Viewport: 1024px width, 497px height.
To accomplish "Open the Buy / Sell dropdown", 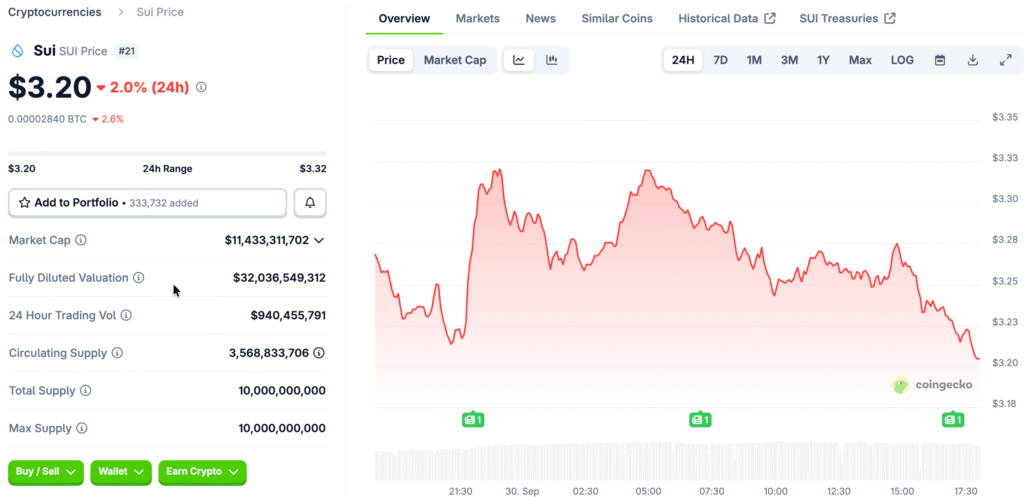I will click(x=46, y=472).
